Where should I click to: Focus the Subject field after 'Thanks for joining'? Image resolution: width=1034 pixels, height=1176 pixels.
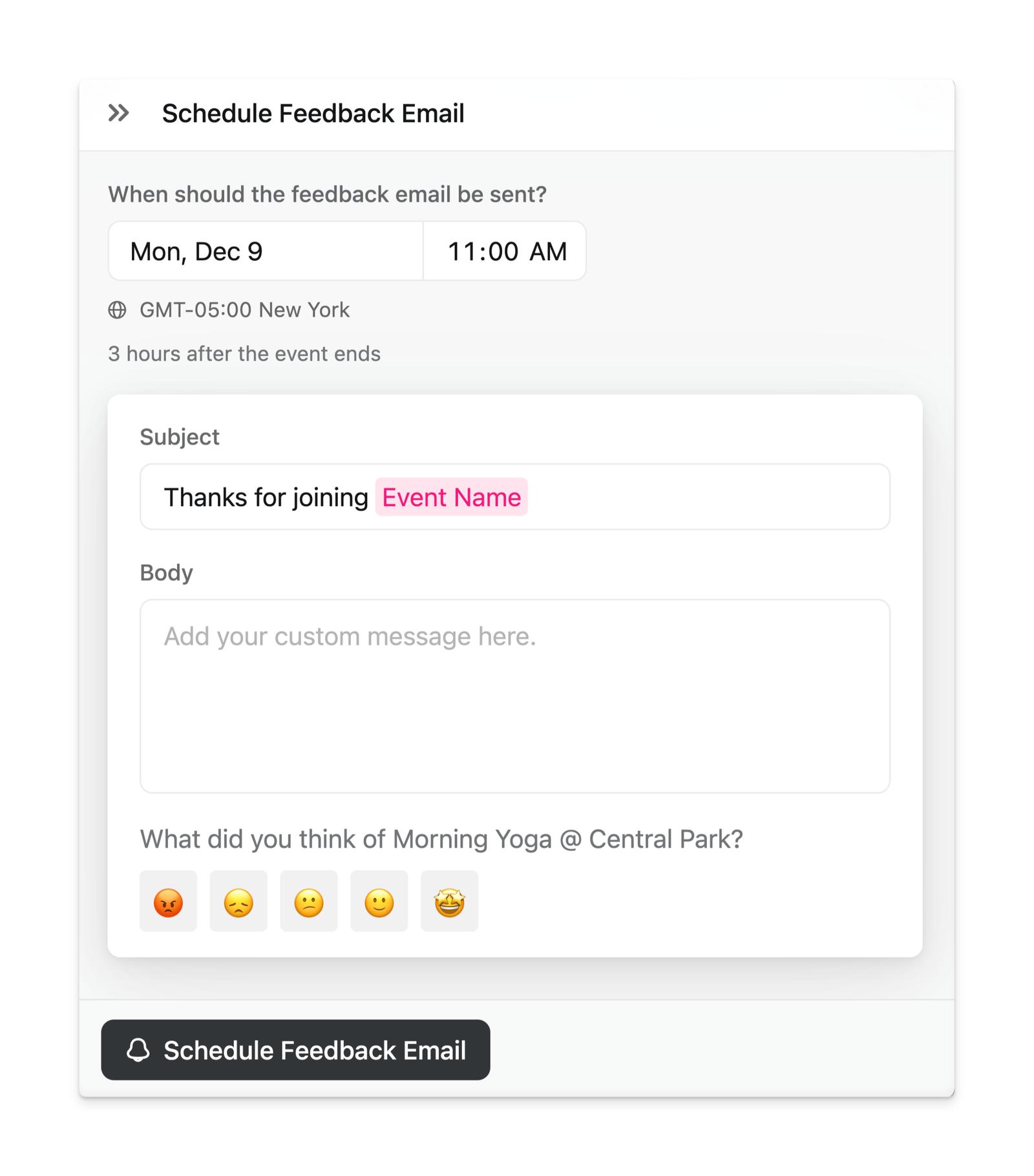pyautogui.click(x=704, y=497)
